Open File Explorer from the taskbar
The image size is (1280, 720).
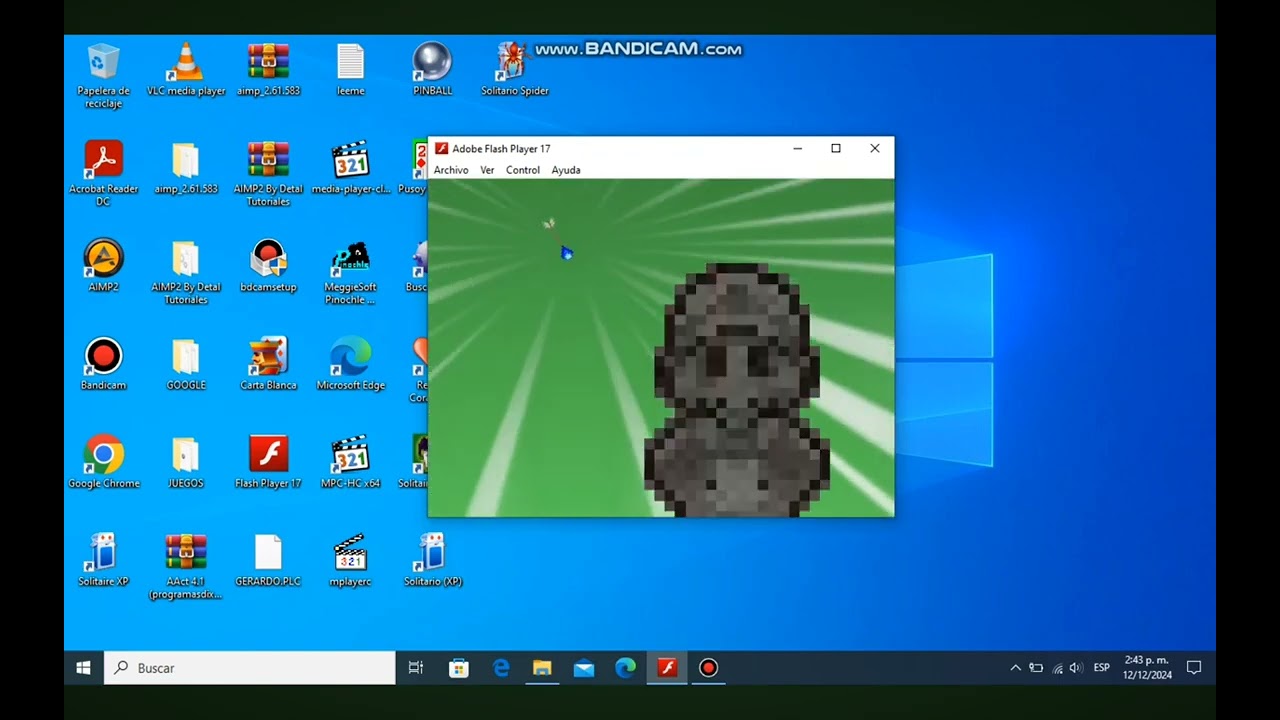[x=542, y=668]
